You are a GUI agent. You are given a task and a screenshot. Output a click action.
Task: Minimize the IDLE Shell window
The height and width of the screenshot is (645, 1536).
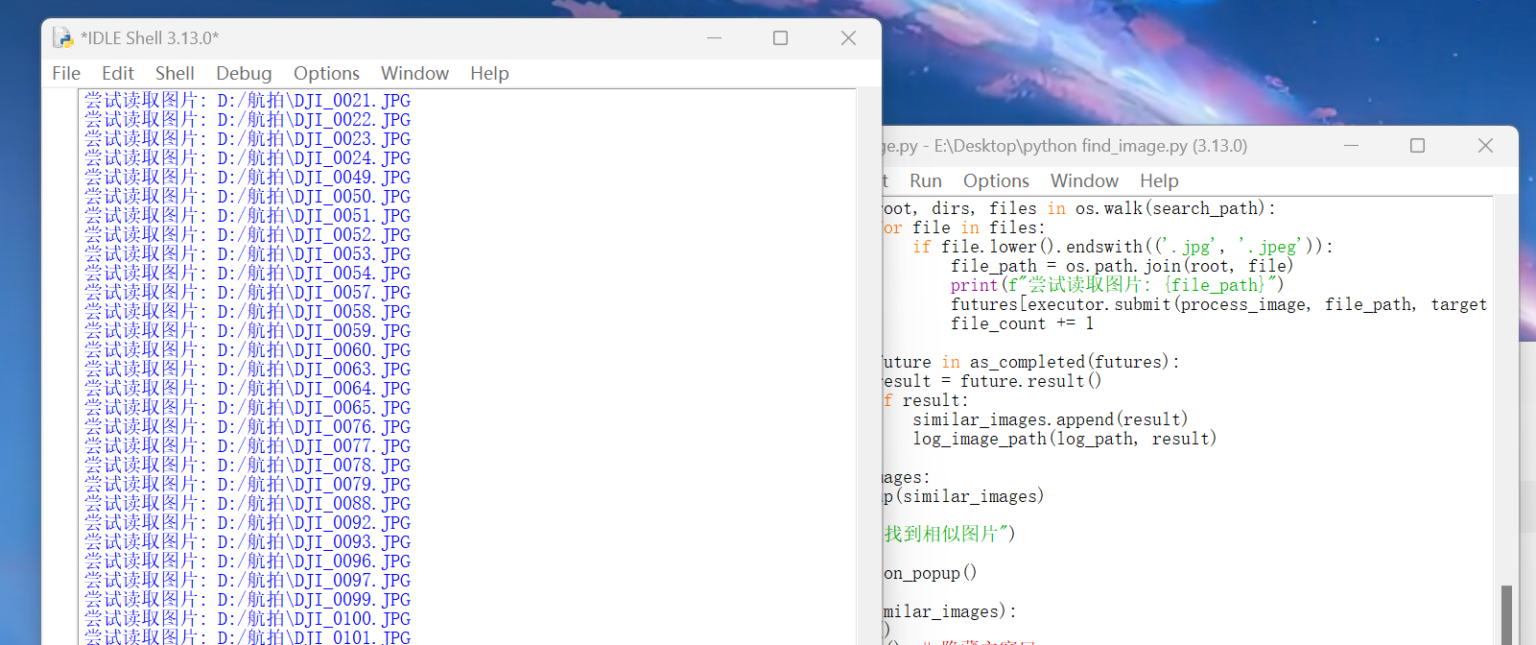714,38
